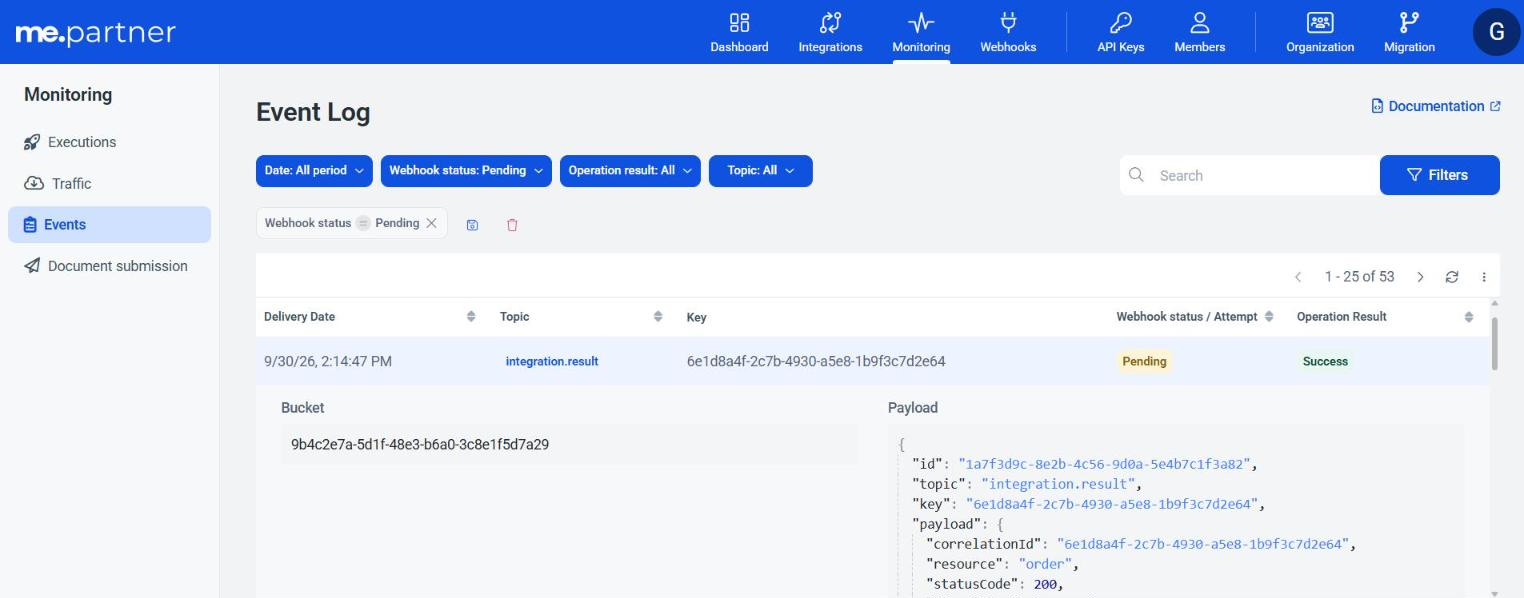Image resolution: width=1524 pixels, height=598 pixels.
Task: Select Events in the sidebar
Action: pyautogui.click(x=109, y=225)
